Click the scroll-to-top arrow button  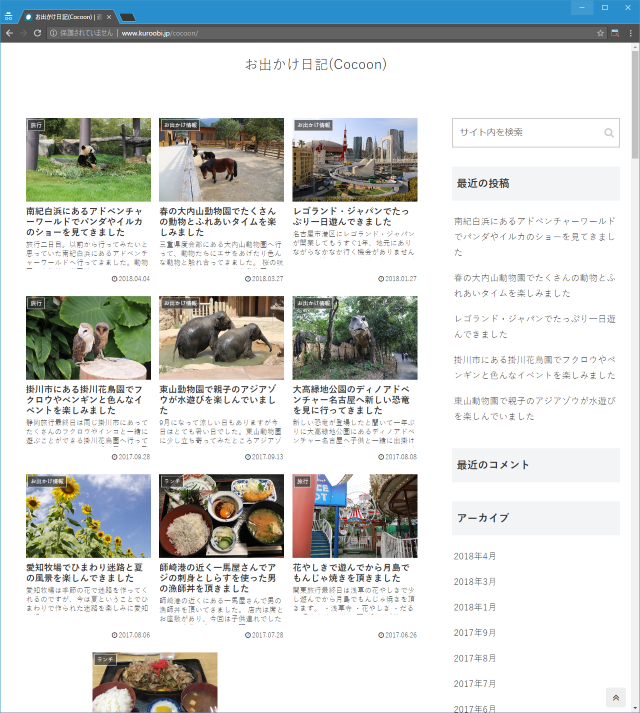(x=616, y=698)
